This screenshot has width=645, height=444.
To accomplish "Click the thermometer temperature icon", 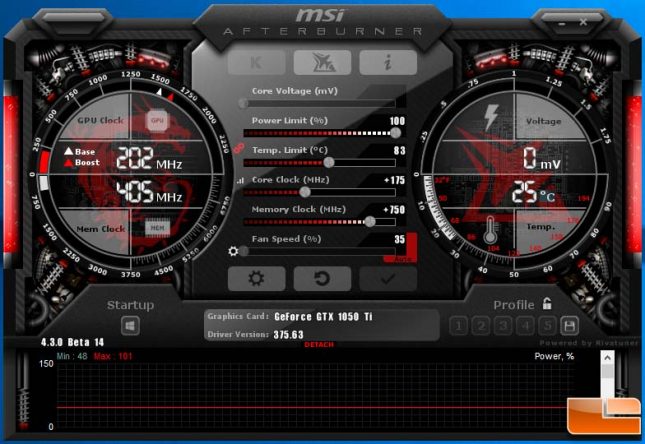I will (490, 230).
